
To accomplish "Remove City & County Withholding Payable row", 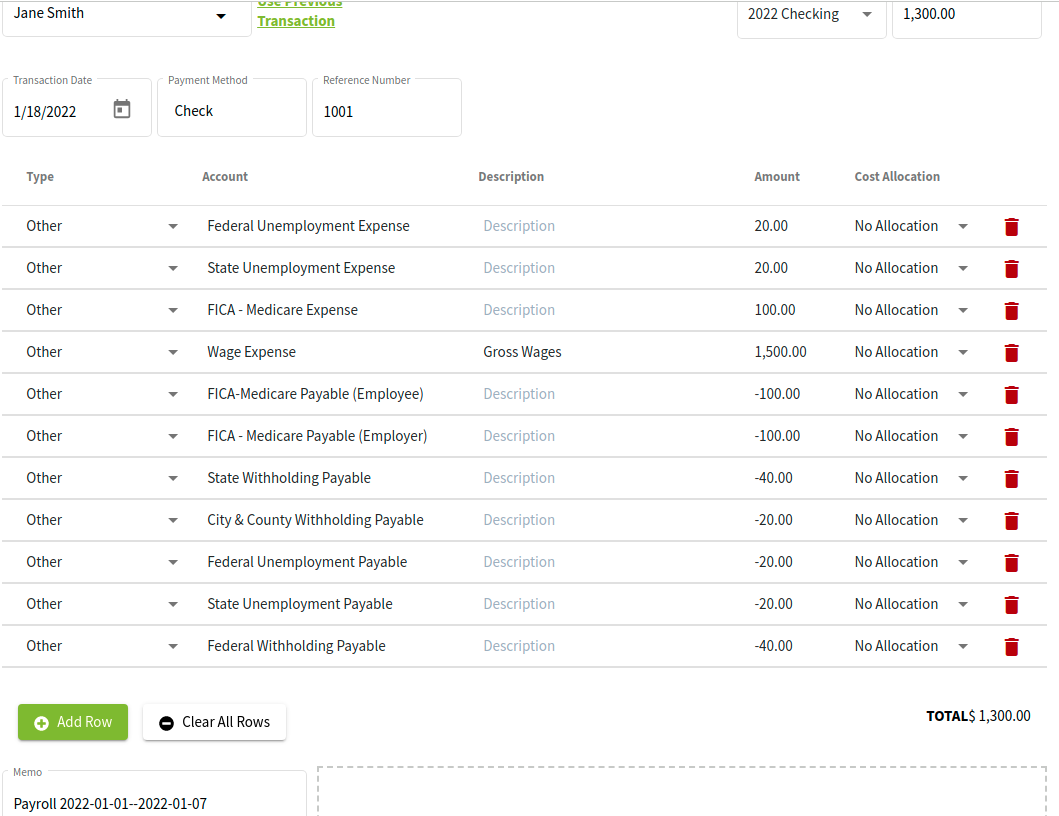I will pyautogui.click(x=1011, y=521).
